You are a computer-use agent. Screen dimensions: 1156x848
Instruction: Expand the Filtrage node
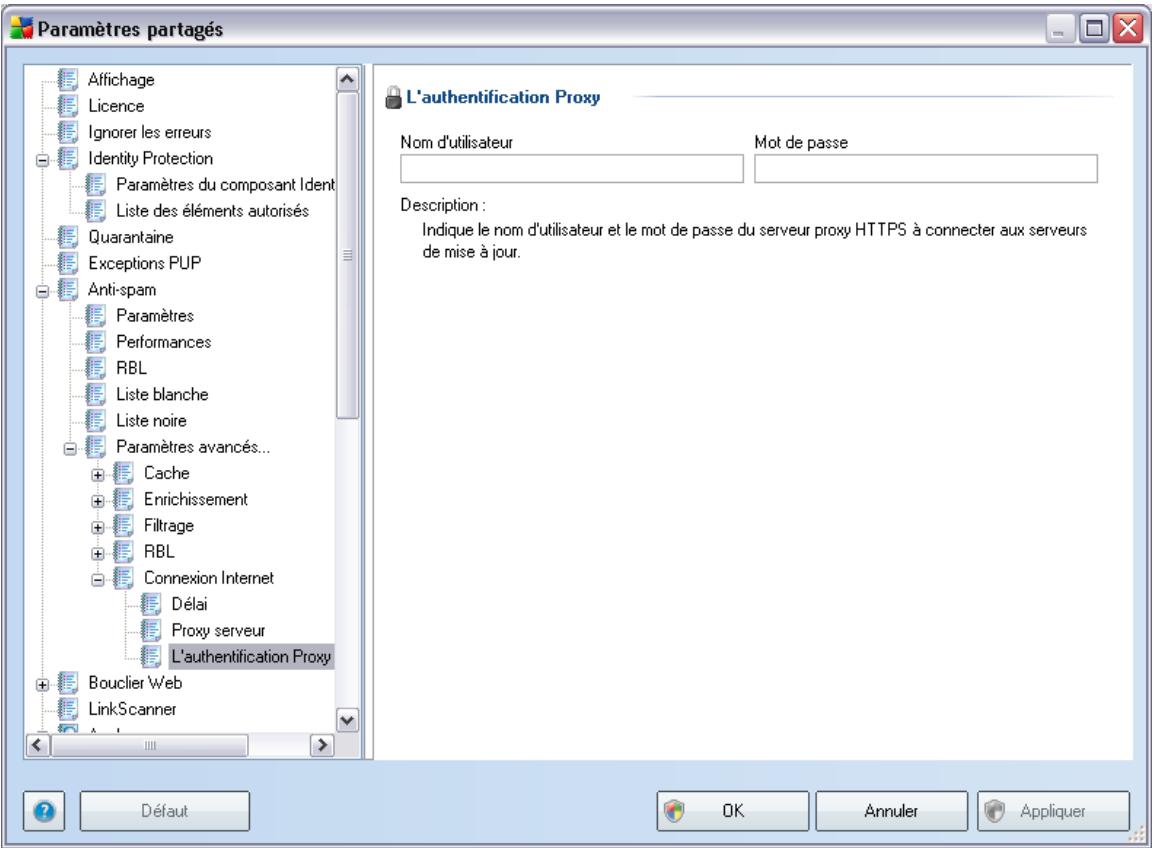[98, 527]
